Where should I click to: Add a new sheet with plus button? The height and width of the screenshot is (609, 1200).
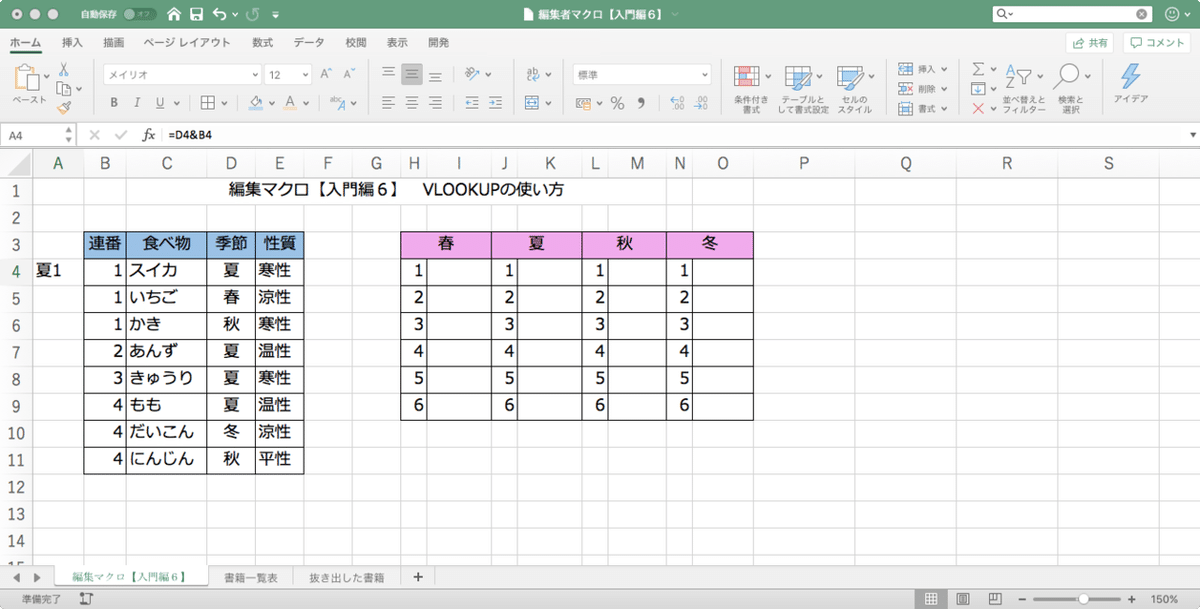pos(417,577)
